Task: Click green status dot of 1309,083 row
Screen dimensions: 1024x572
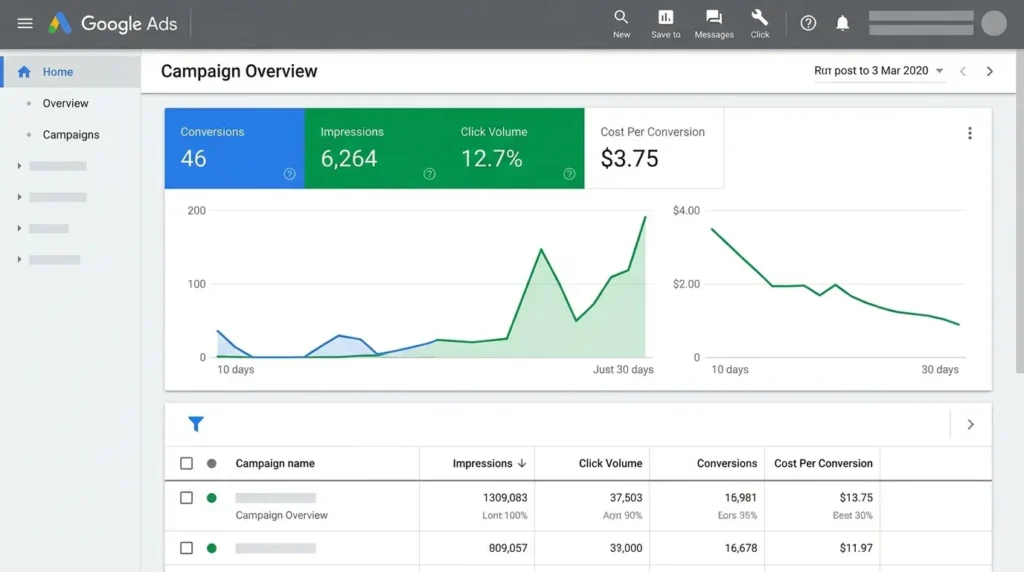Action: (212, 498)
